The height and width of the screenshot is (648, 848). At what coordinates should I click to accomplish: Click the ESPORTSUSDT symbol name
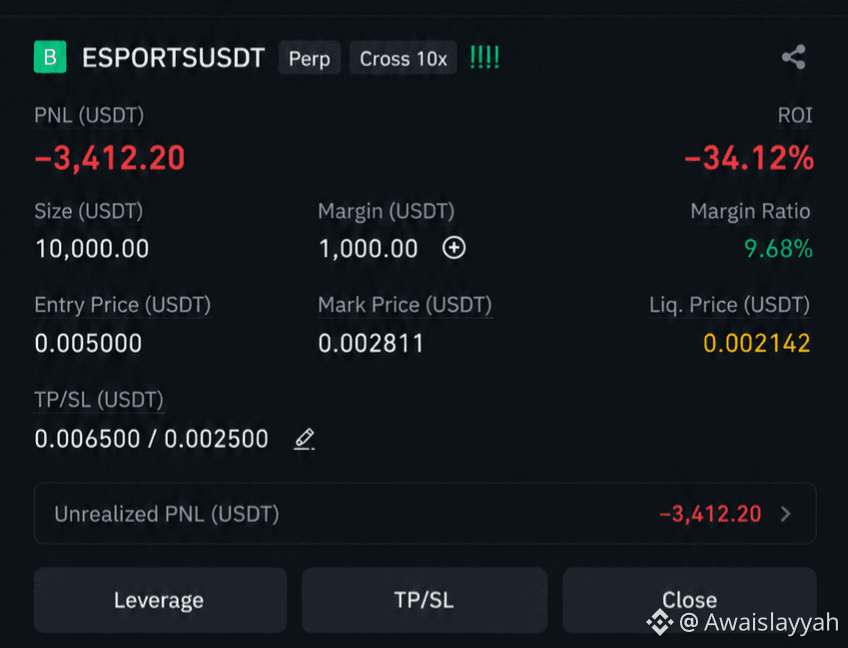[174, 57]
